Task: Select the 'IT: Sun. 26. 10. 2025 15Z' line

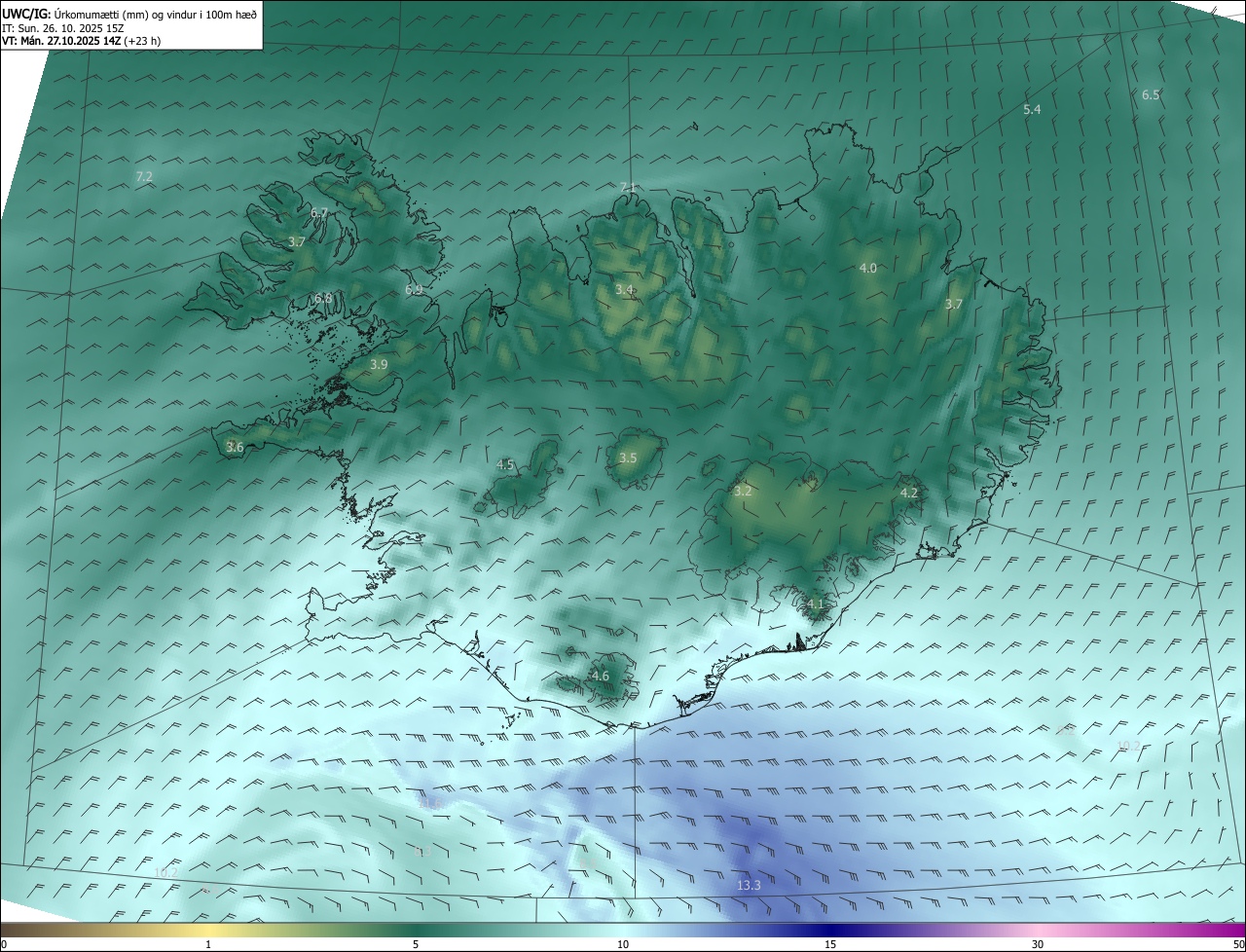Action: pos(62,28)
